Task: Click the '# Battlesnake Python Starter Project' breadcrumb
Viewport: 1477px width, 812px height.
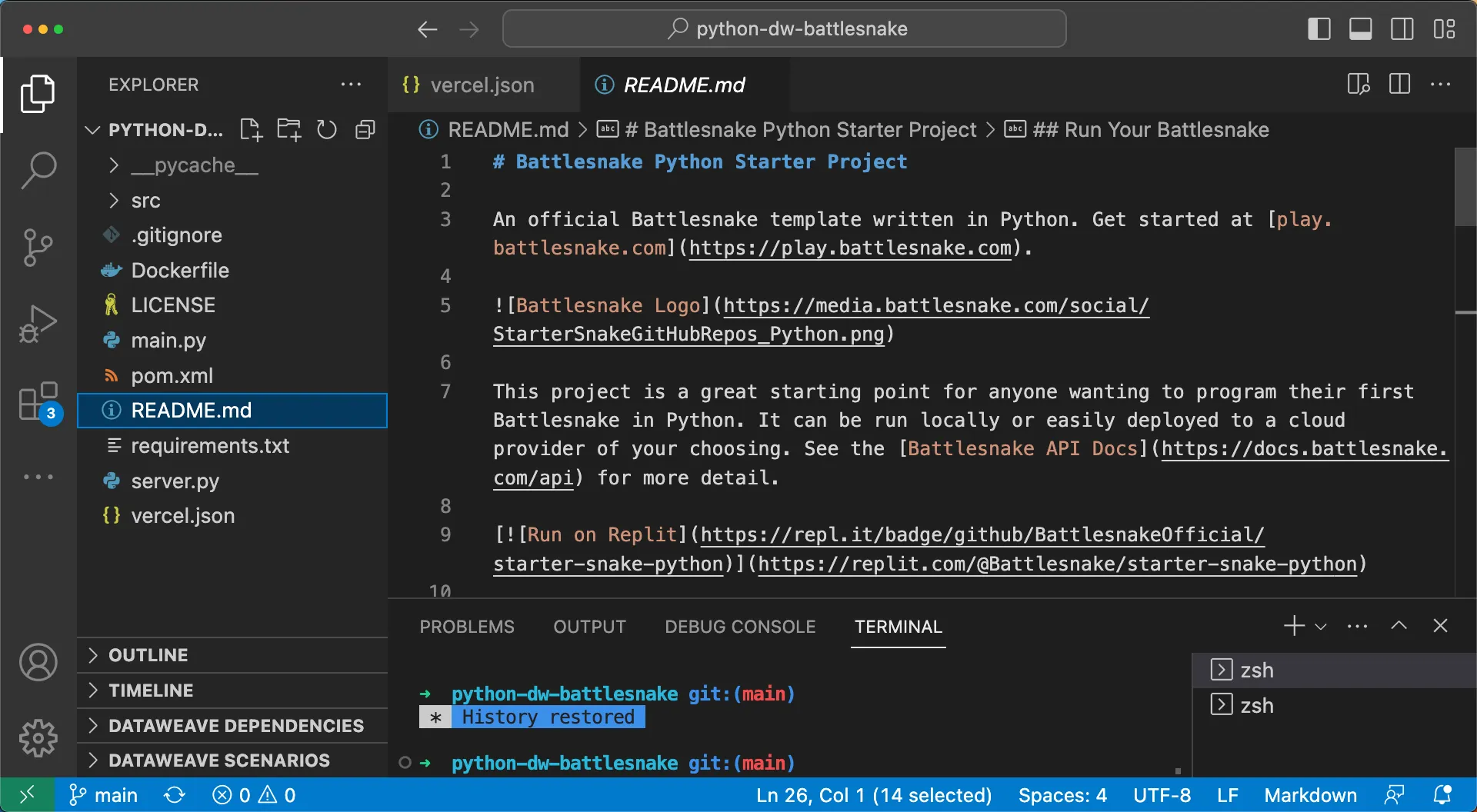Action: tap(787, 130)
